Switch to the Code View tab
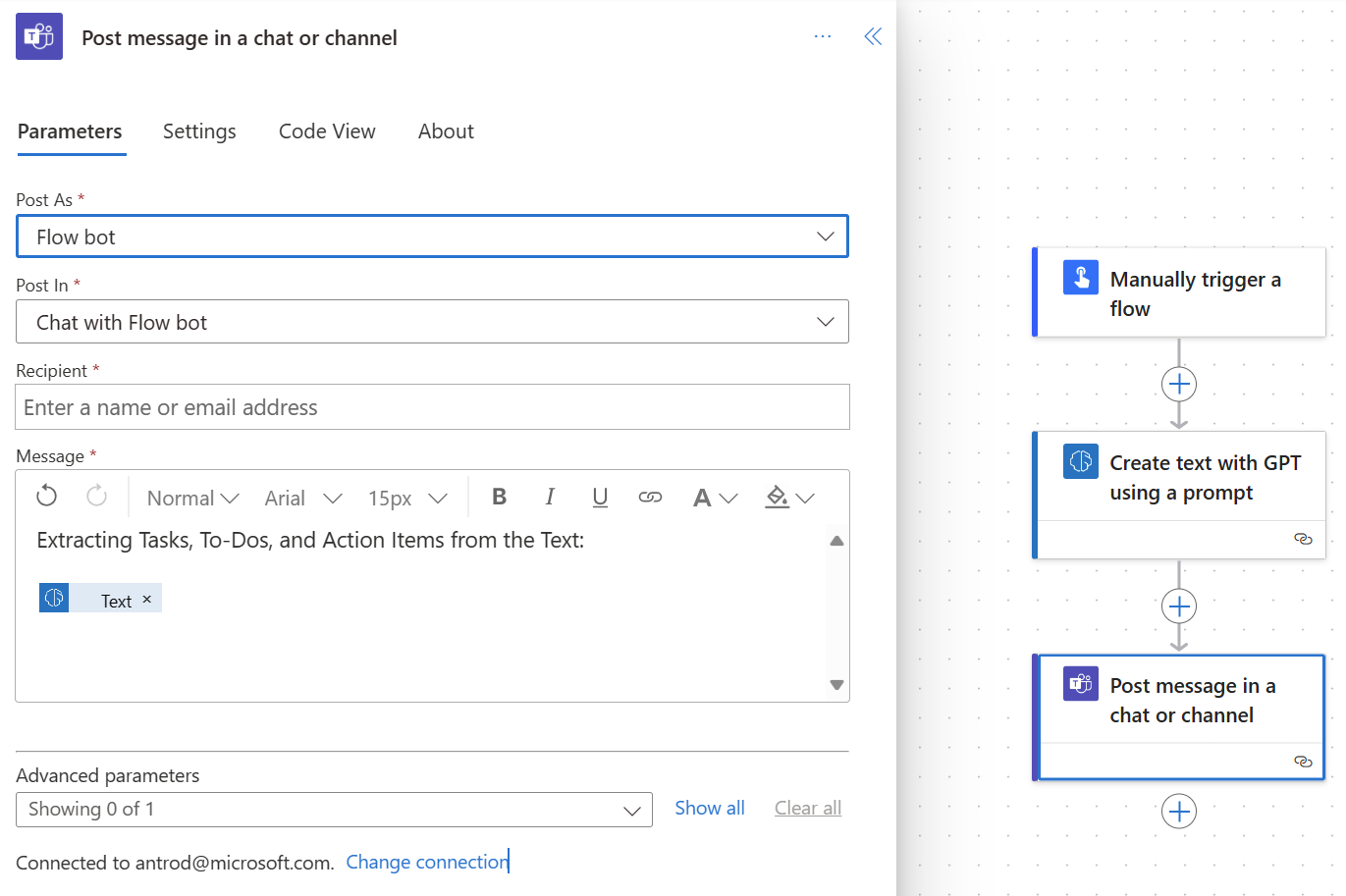1346x896 pixels. pos(327,132)
